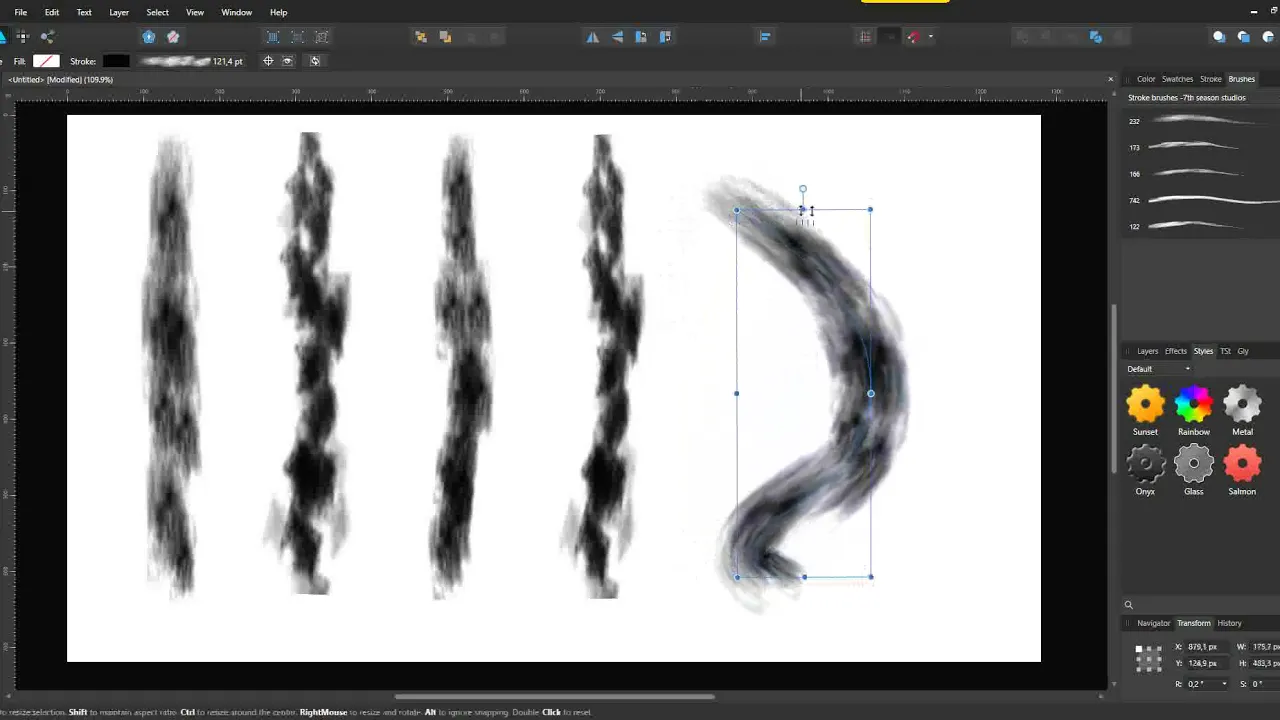The height and width of the screenshot is (720, 1280).
Task: Open the Default styles category dropdown
Action: tap(1159, 369)
